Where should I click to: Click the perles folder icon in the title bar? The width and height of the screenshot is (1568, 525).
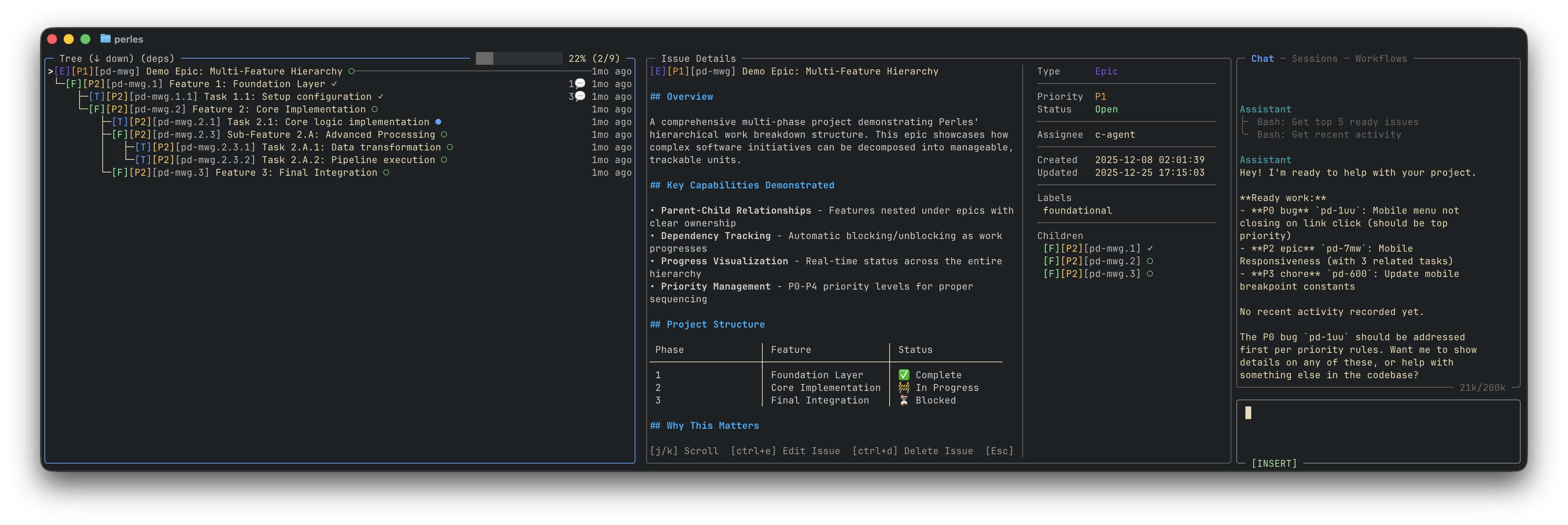105,38
